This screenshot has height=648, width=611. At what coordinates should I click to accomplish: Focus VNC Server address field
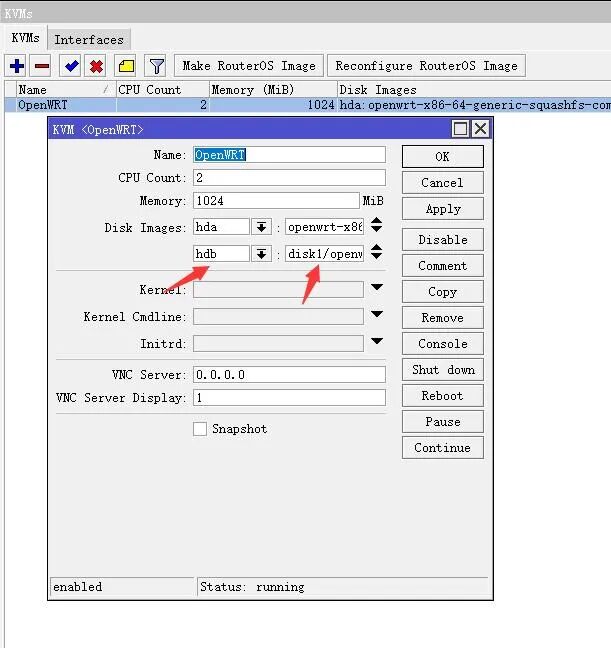pos(289,375)
